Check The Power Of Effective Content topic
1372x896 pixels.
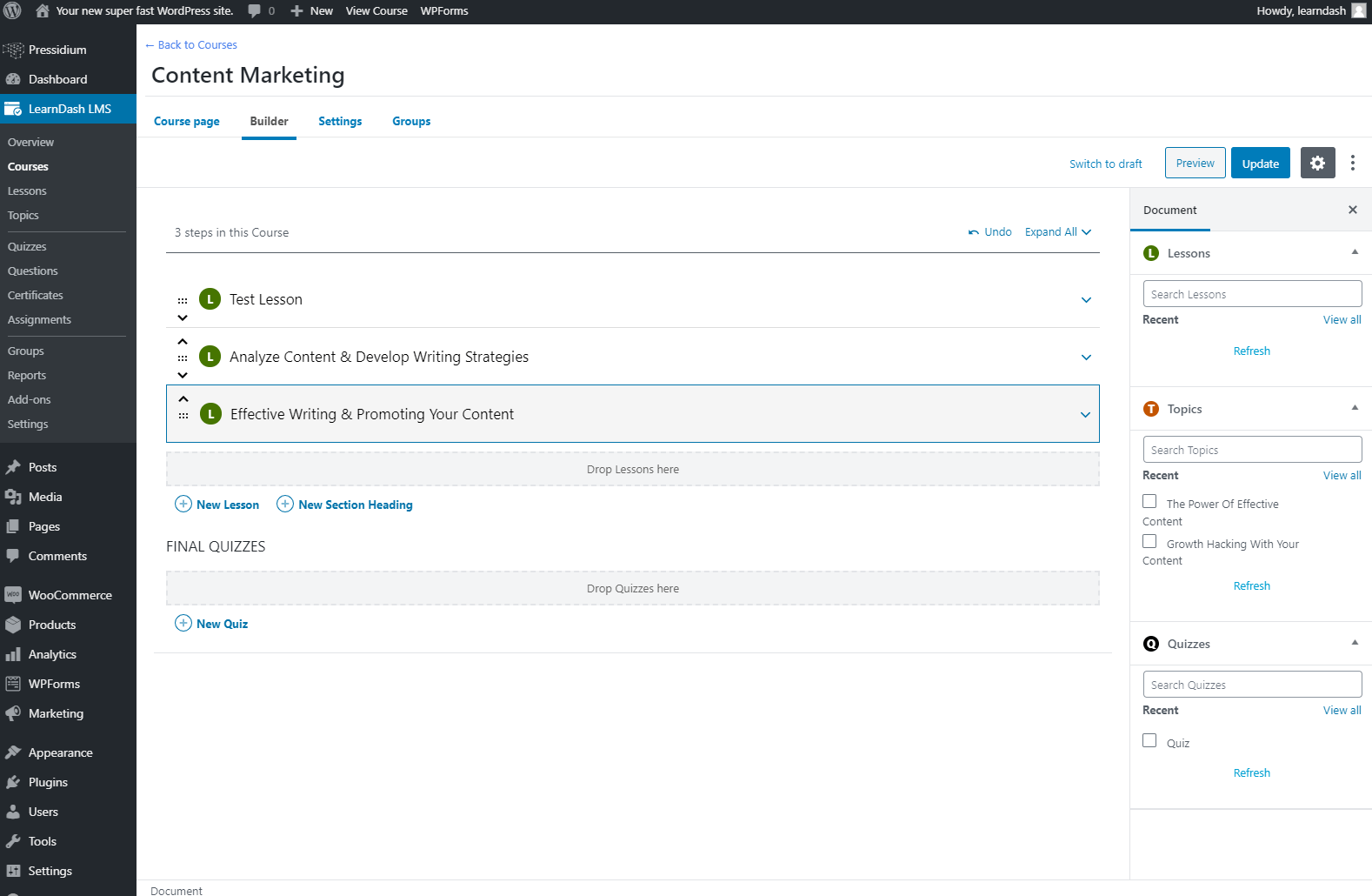pos(1149,502)
